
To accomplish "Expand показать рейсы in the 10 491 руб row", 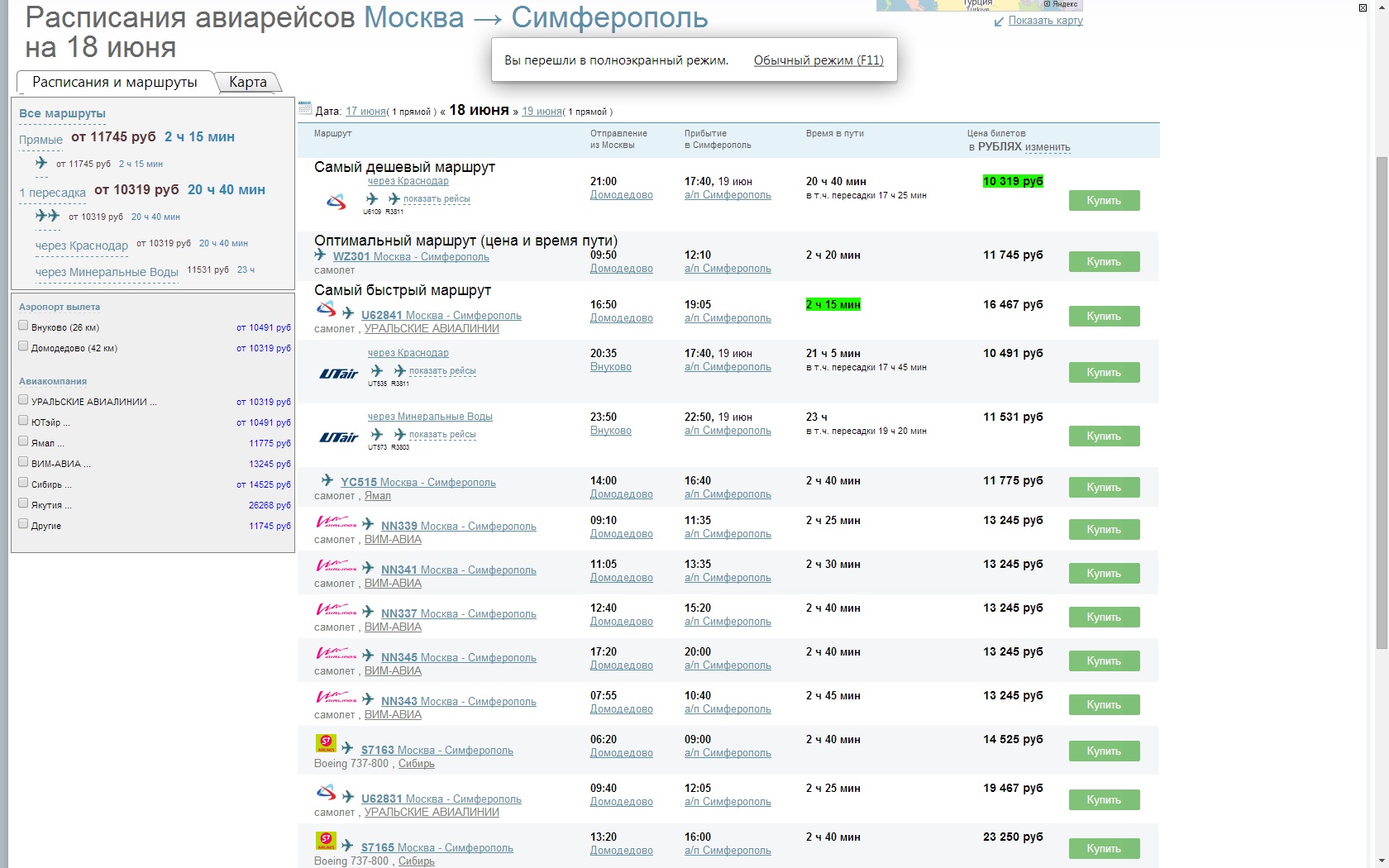I will point(442,371).
